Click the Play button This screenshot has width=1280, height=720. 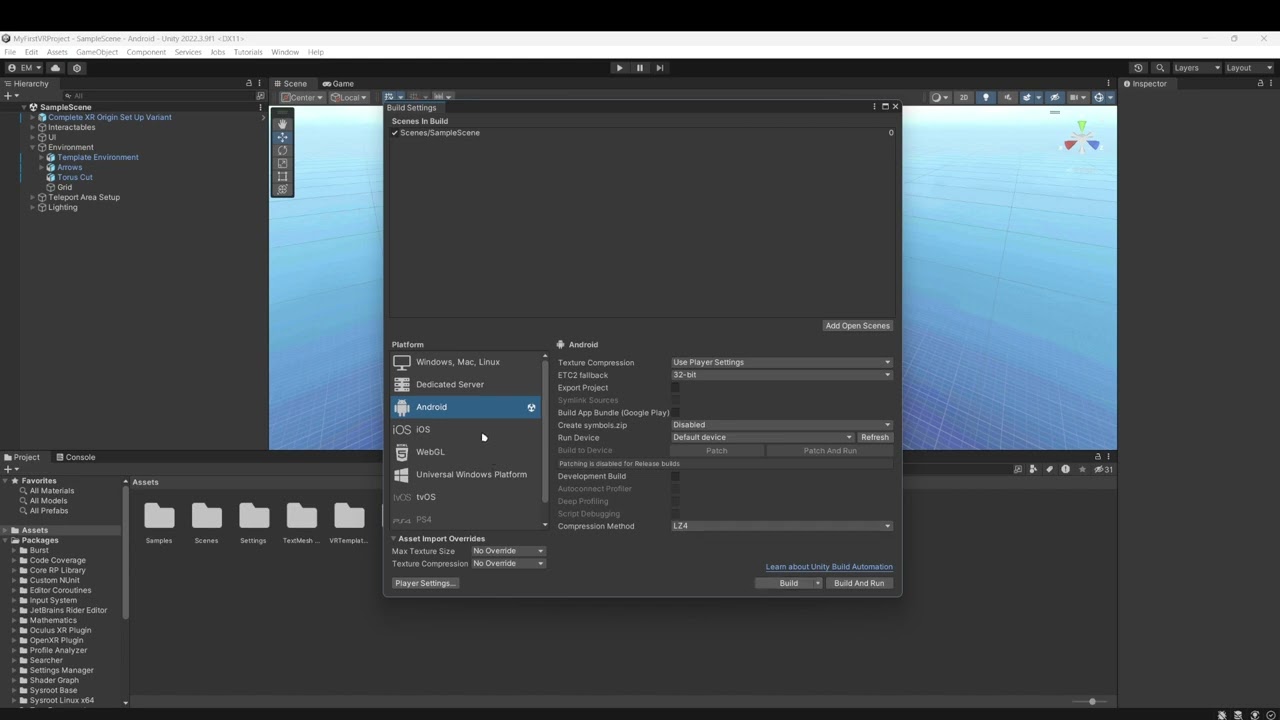(x=619, y=68)
